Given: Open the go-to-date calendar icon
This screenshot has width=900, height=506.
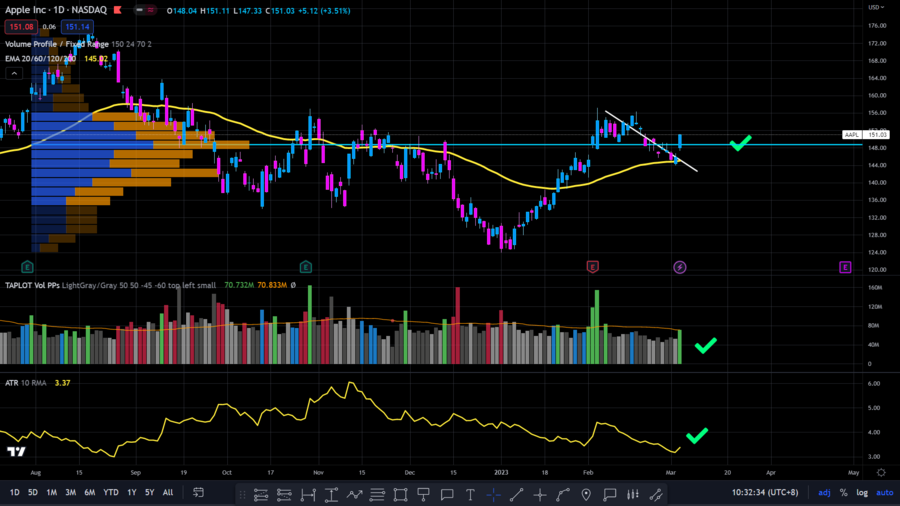Looking at the screenshot, I should (x=198, y=492).
